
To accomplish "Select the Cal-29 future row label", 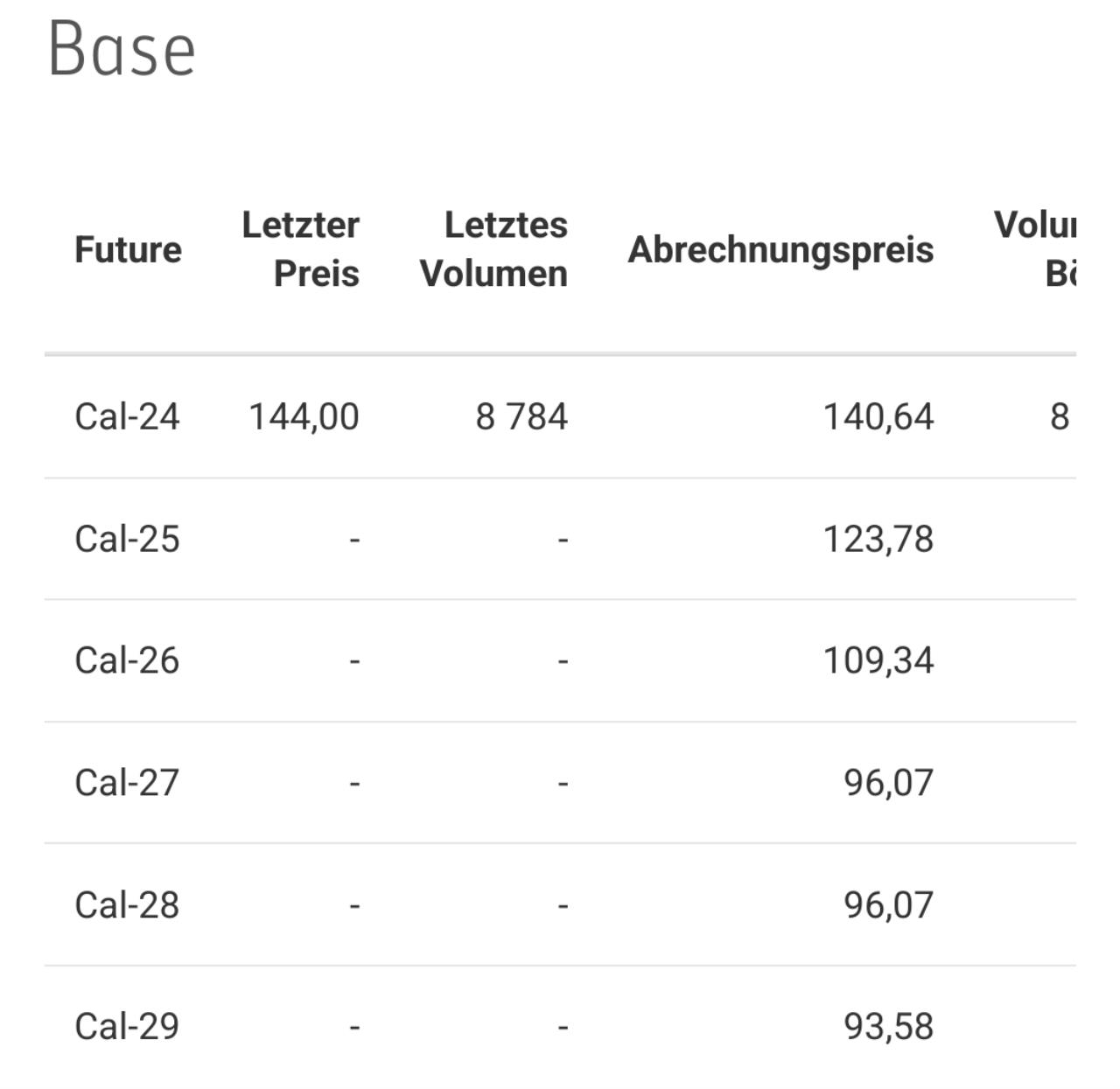I will click(x=127, y=1027).
